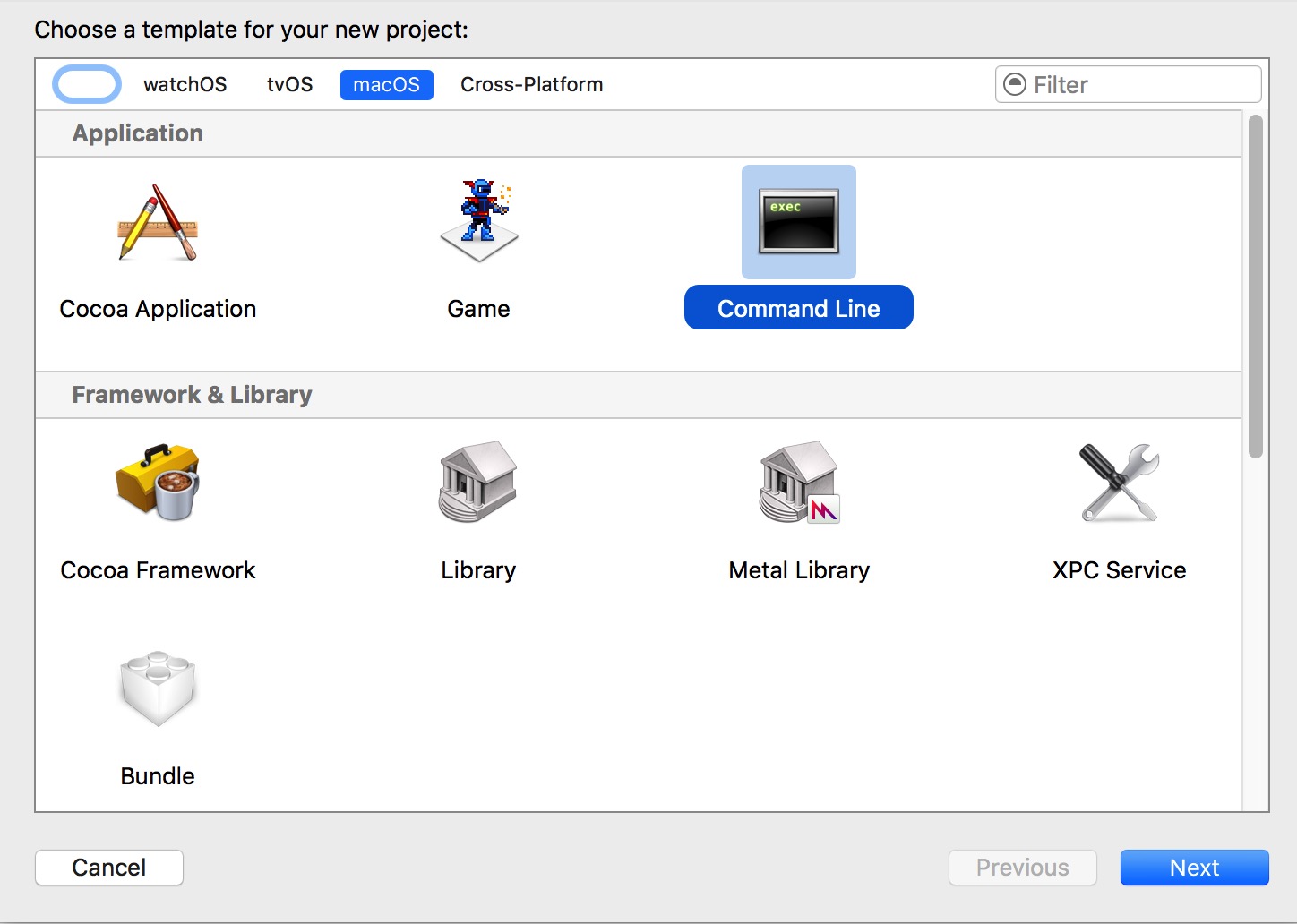Image resolution: width=1297 pixels, height=924 pixels.
Task: Click the Previous button
Action: [1023, 868]
